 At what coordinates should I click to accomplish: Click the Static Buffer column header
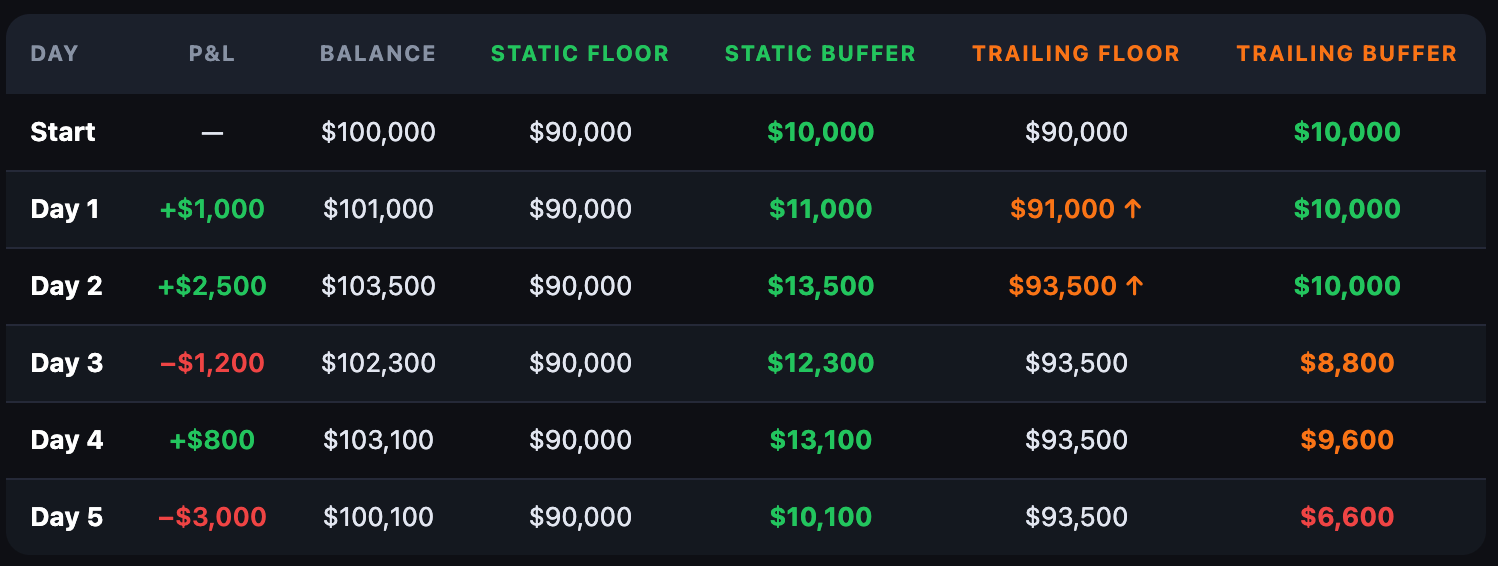[820, 54]
